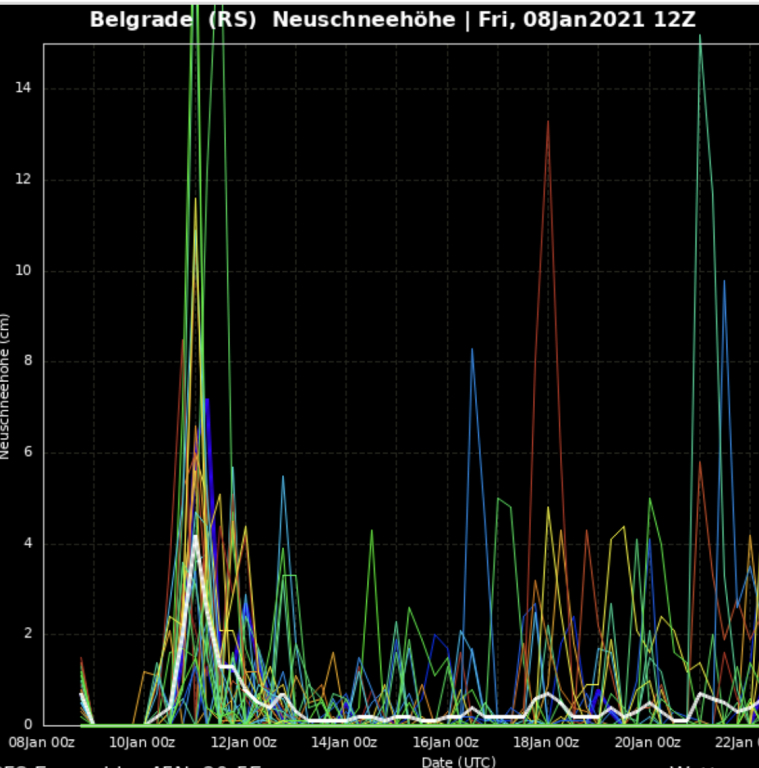Click the y-axis value 2
Viewport: 759px width, 768px height.
point(27,634)
